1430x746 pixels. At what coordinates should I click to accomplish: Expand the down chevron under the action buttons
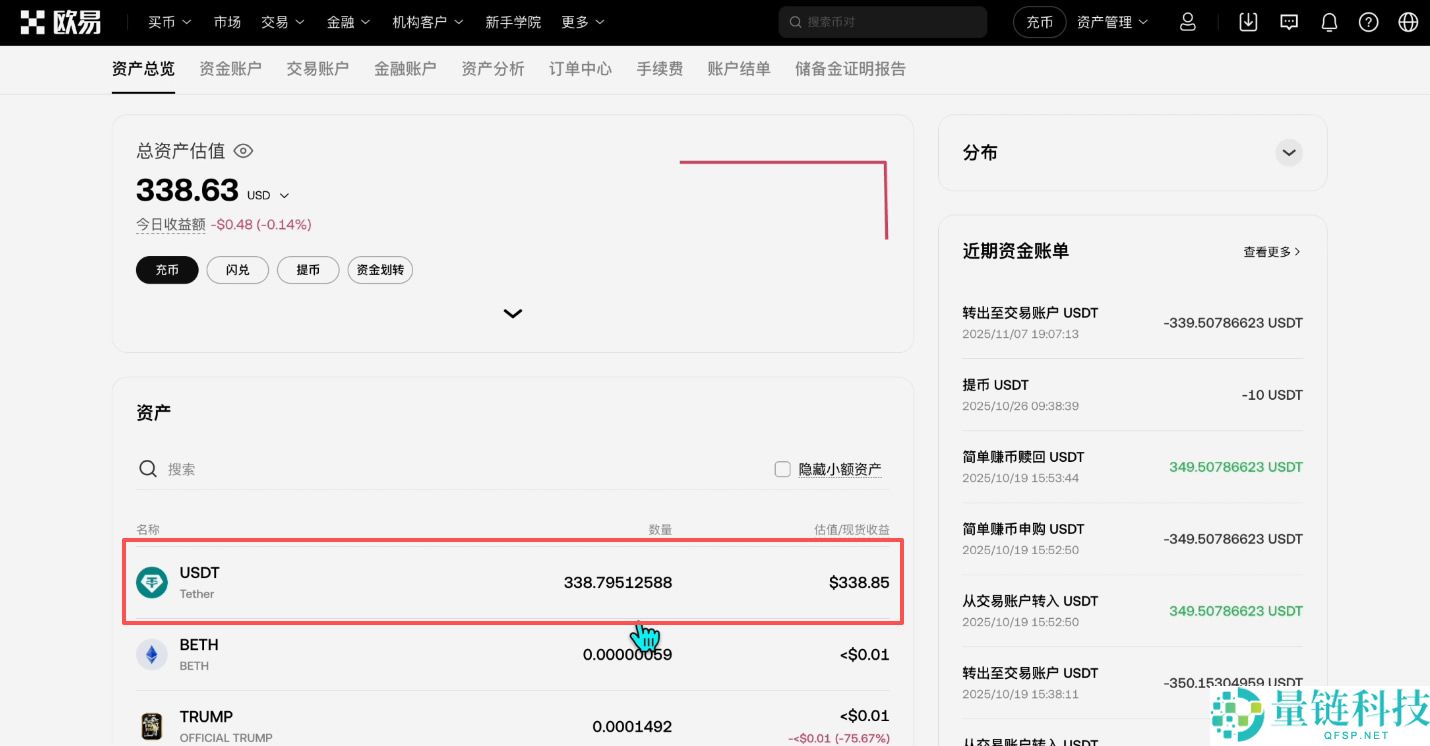(x=512, y=313)
